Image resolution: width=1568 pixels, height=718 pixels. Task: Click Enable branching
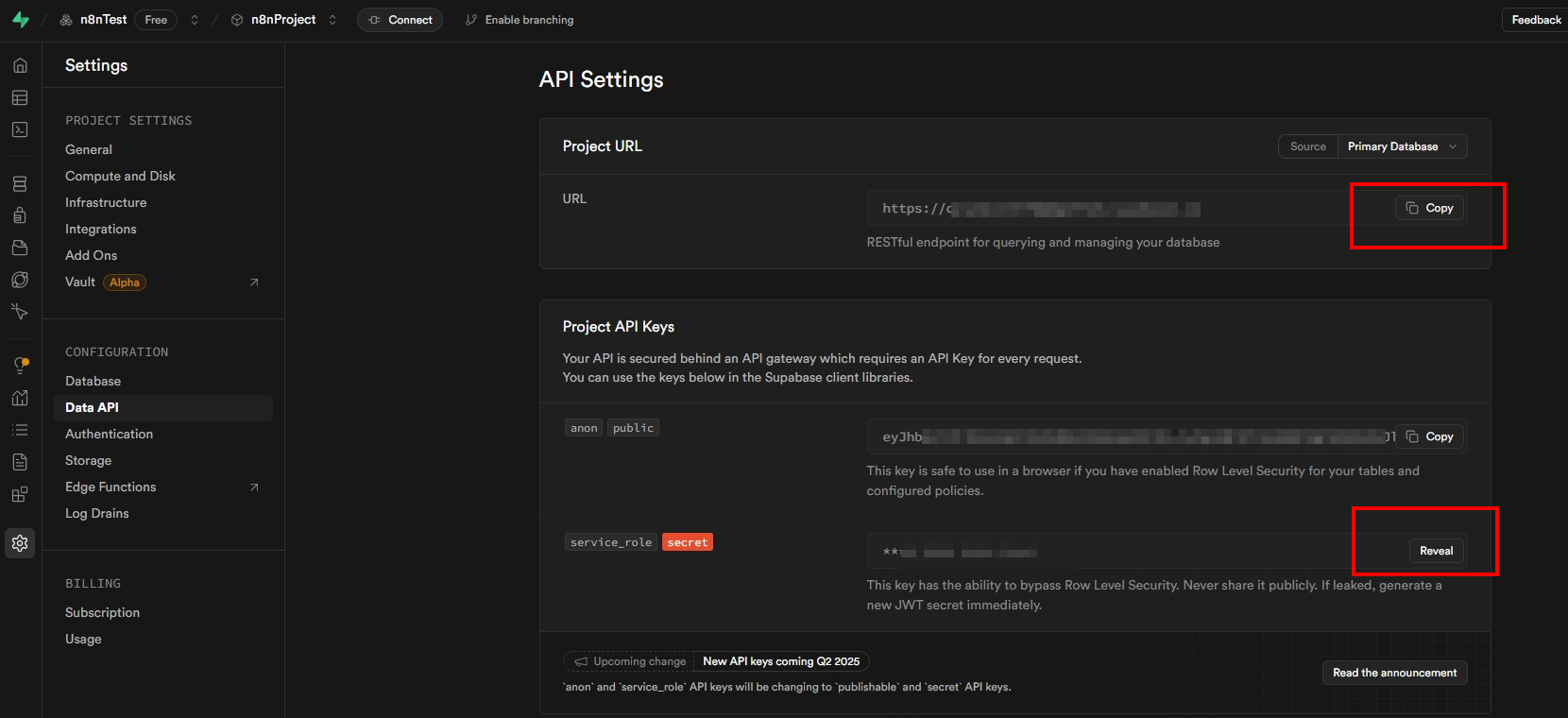pos(520,20)
